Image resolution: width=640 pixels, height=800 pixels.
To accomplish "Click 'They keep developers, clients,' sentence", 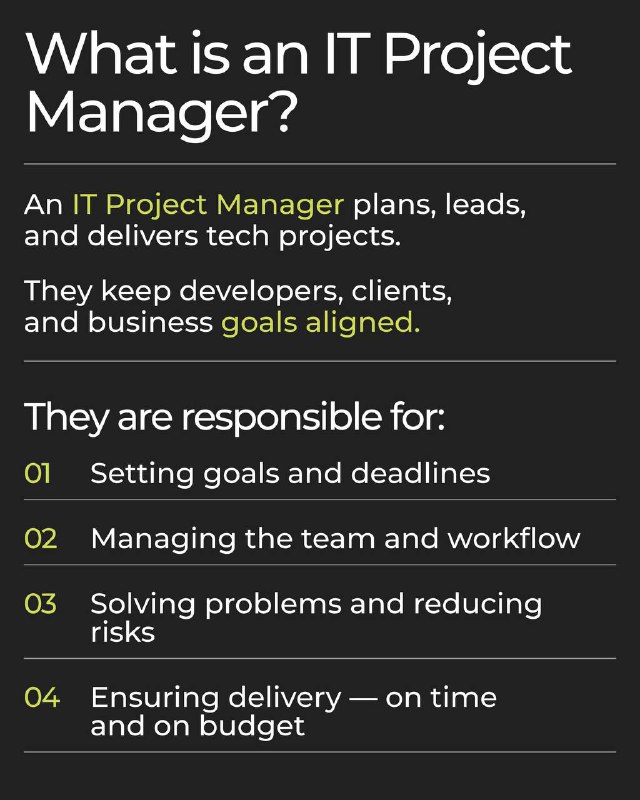I will (238, 292).
